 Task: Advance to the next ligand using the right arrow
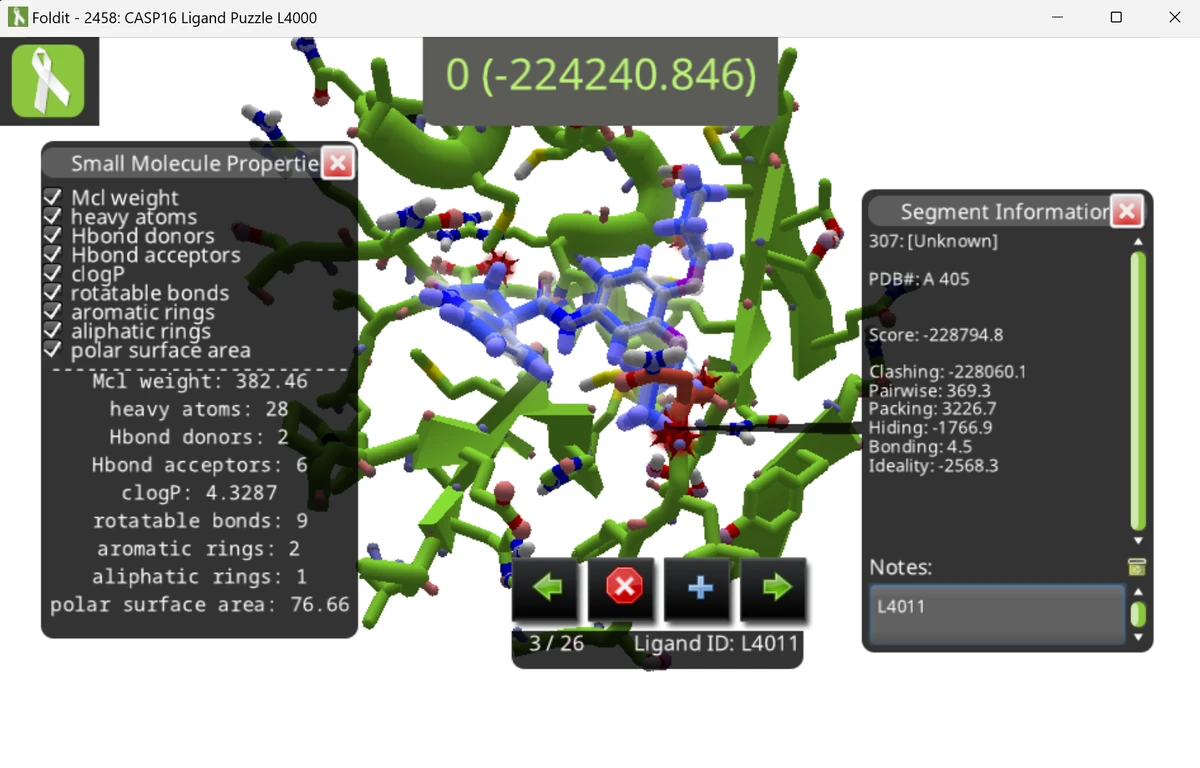775,590
